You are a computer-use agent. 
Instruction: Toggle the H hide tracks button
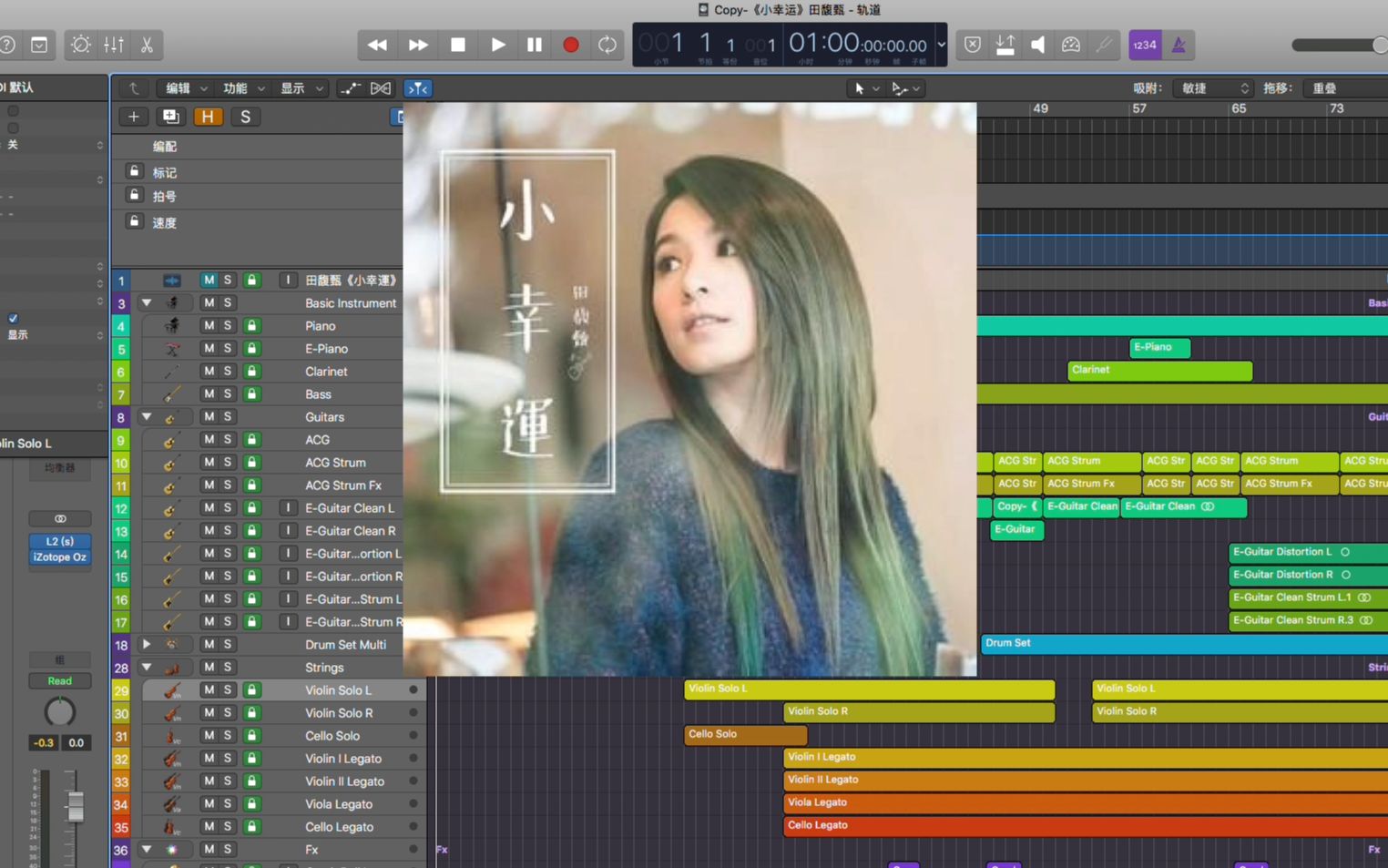[x=208, y=117]
